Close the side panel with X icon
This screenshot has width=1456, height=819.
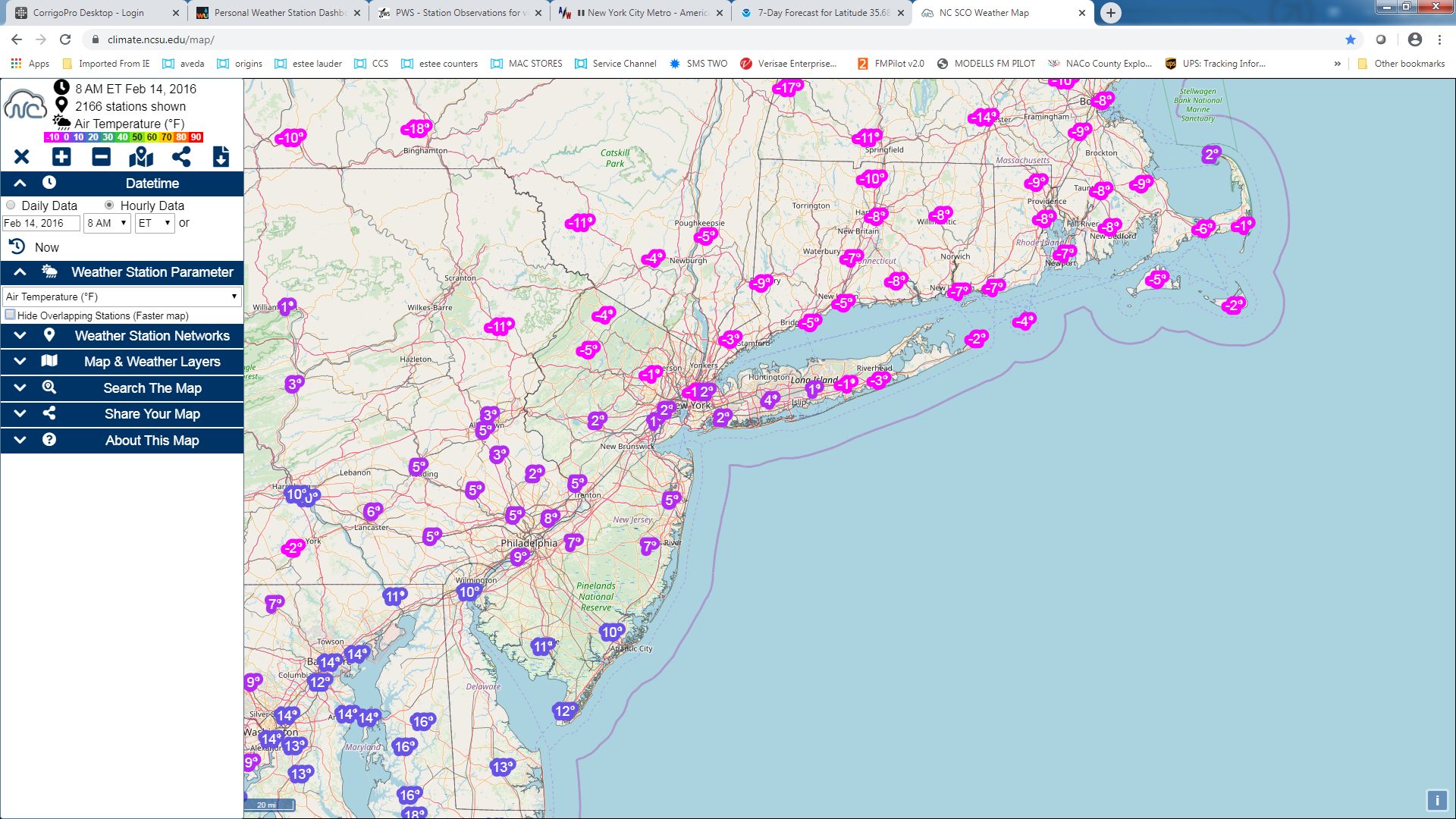coord(21,157)
